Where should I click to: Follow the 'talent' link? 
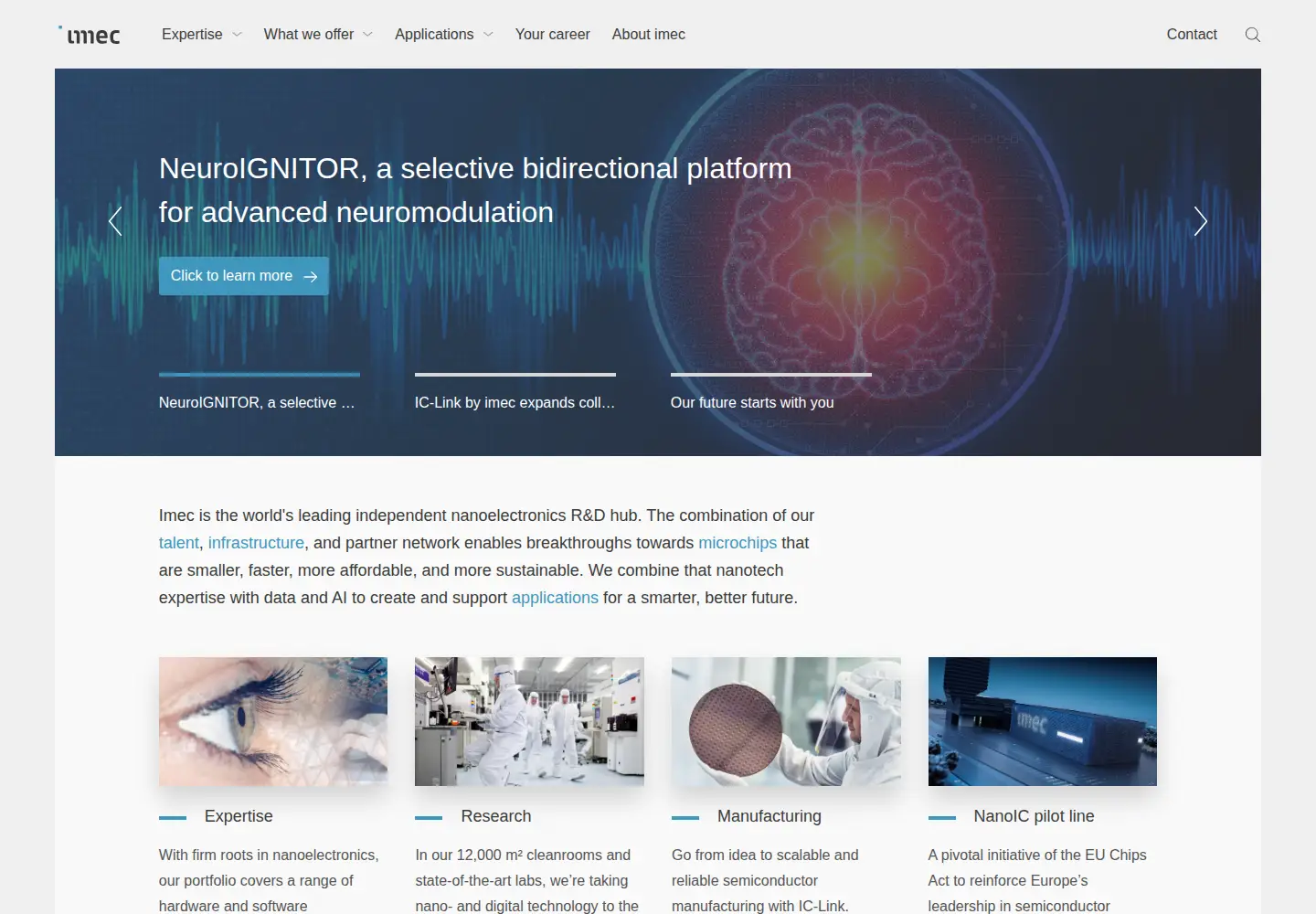tap(178, 543)
